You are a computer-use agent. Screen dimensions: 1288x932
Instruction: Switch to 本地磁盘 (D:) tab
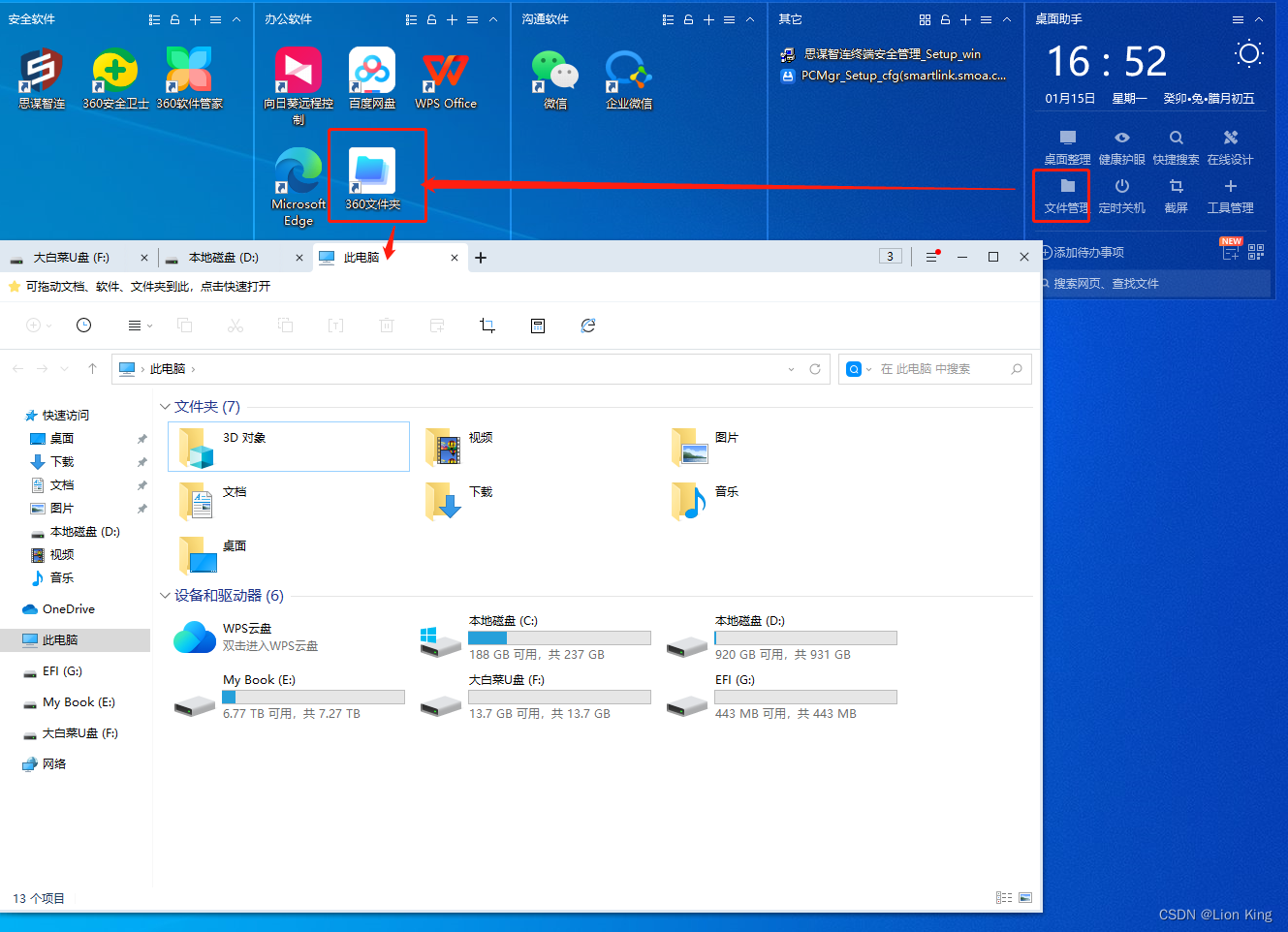click(x=234, y=258)
